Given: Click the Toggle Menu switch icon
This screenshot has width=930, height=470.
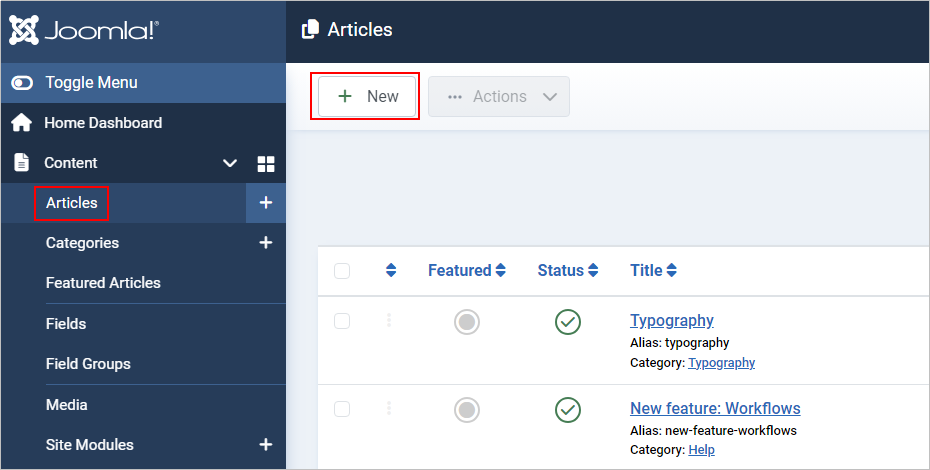Looking at the screenshot, I should 23,82.
